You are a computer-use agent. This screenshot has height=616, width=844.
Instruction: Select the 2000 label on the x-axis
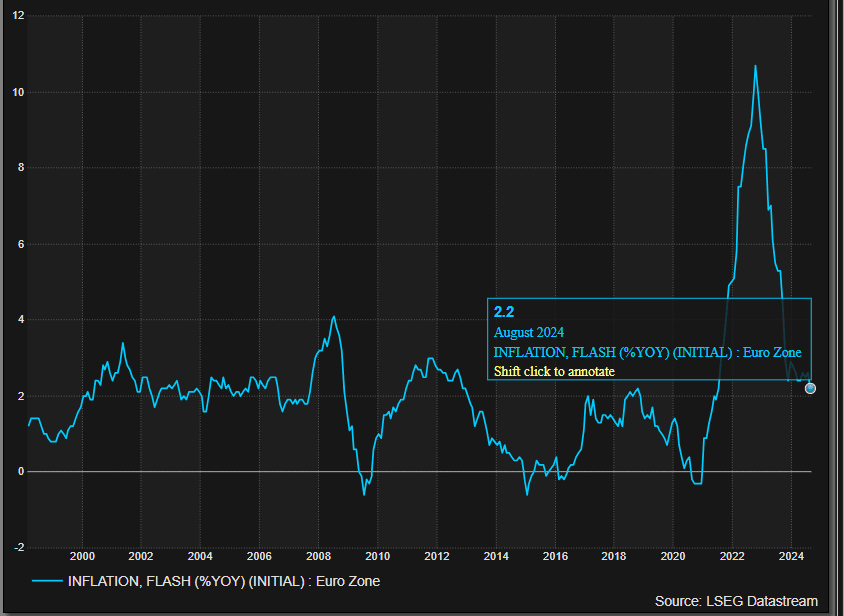(82, 556)
